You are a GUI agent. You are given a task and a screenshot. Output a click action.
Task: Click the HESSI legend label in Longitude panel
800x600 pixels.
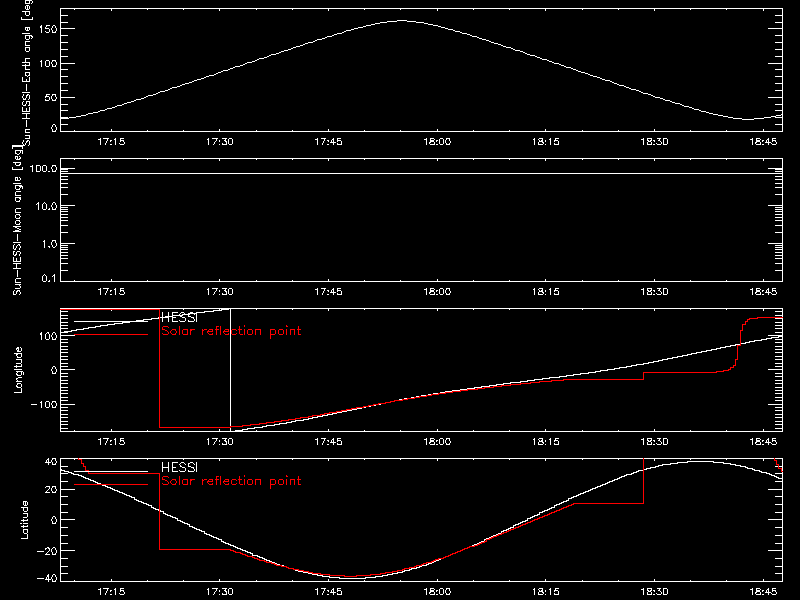pyautogui.click(x=179, y=317)
